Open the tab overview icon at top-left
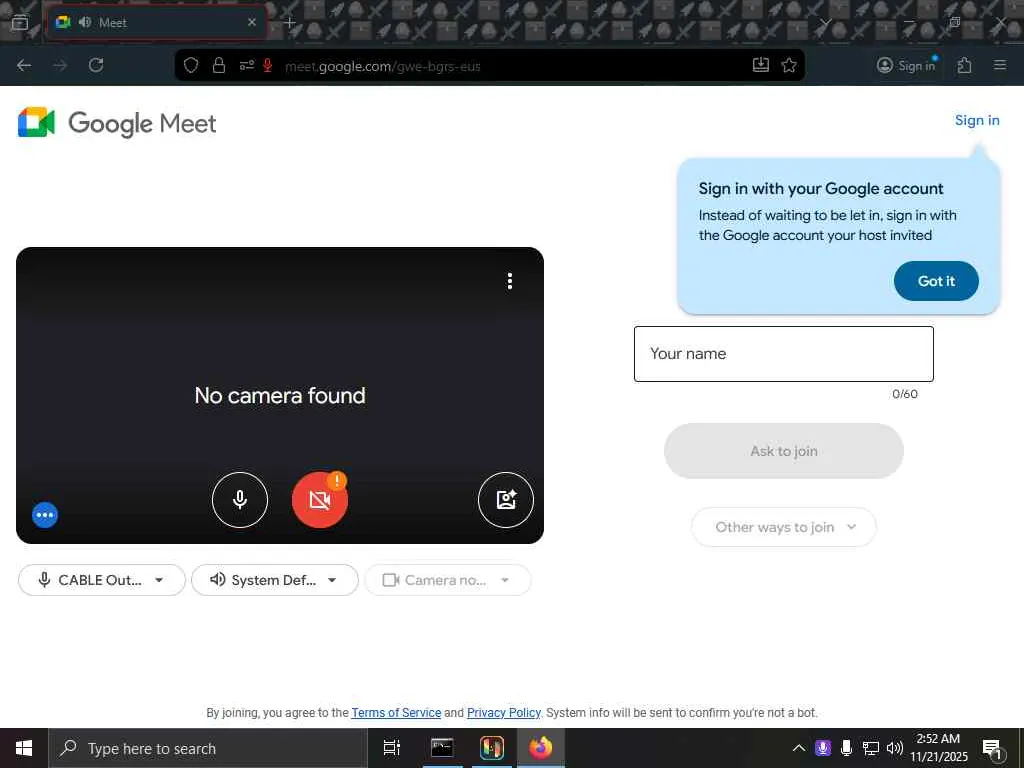The image size is (1024, 768). (x=20, y=22)
